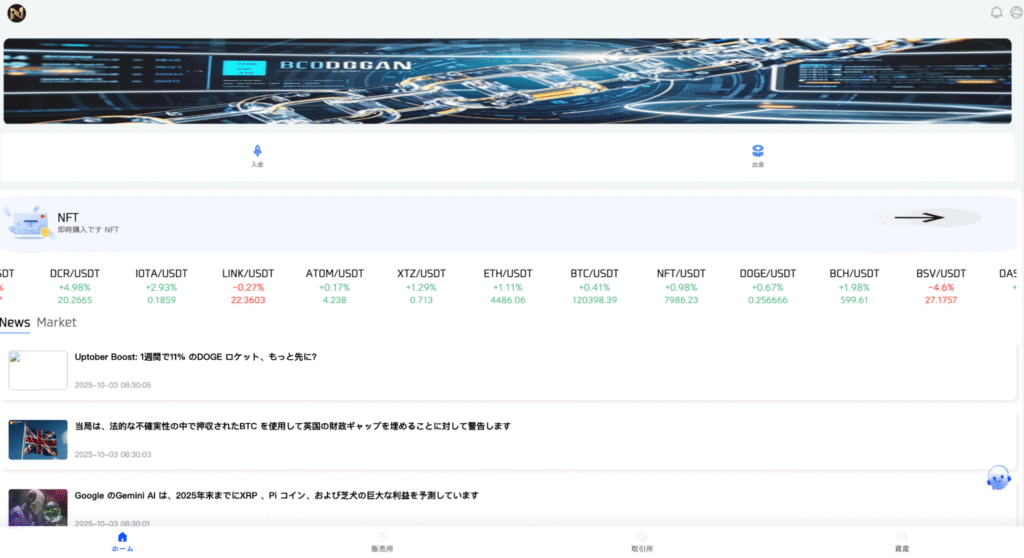This screenshot has width=1024, height=558.
Task: Open the 取引所 exchange tab in bottom bar
Action: (642, 541)
